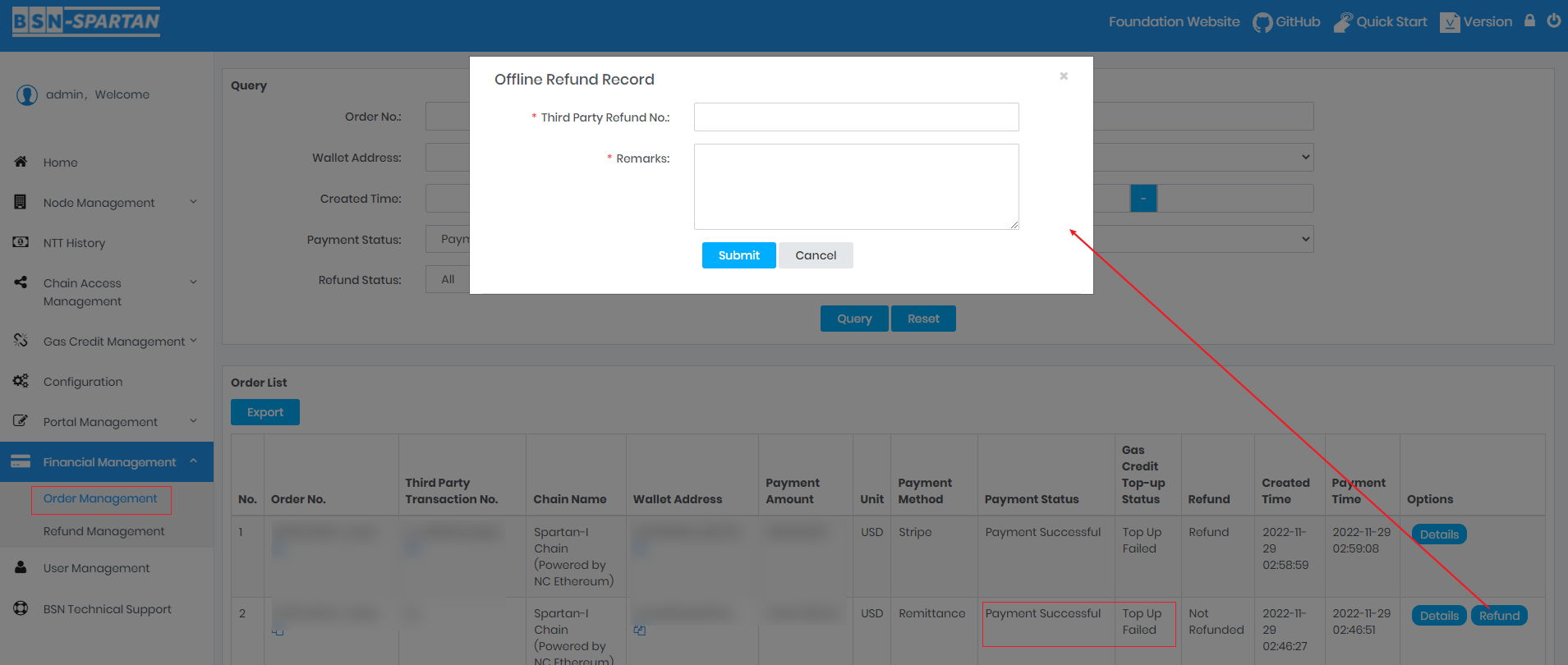Image resolution: width=1568 pixels, height=665 pixels.
Task: Export the order list
Action: click(x=264, y=412)
